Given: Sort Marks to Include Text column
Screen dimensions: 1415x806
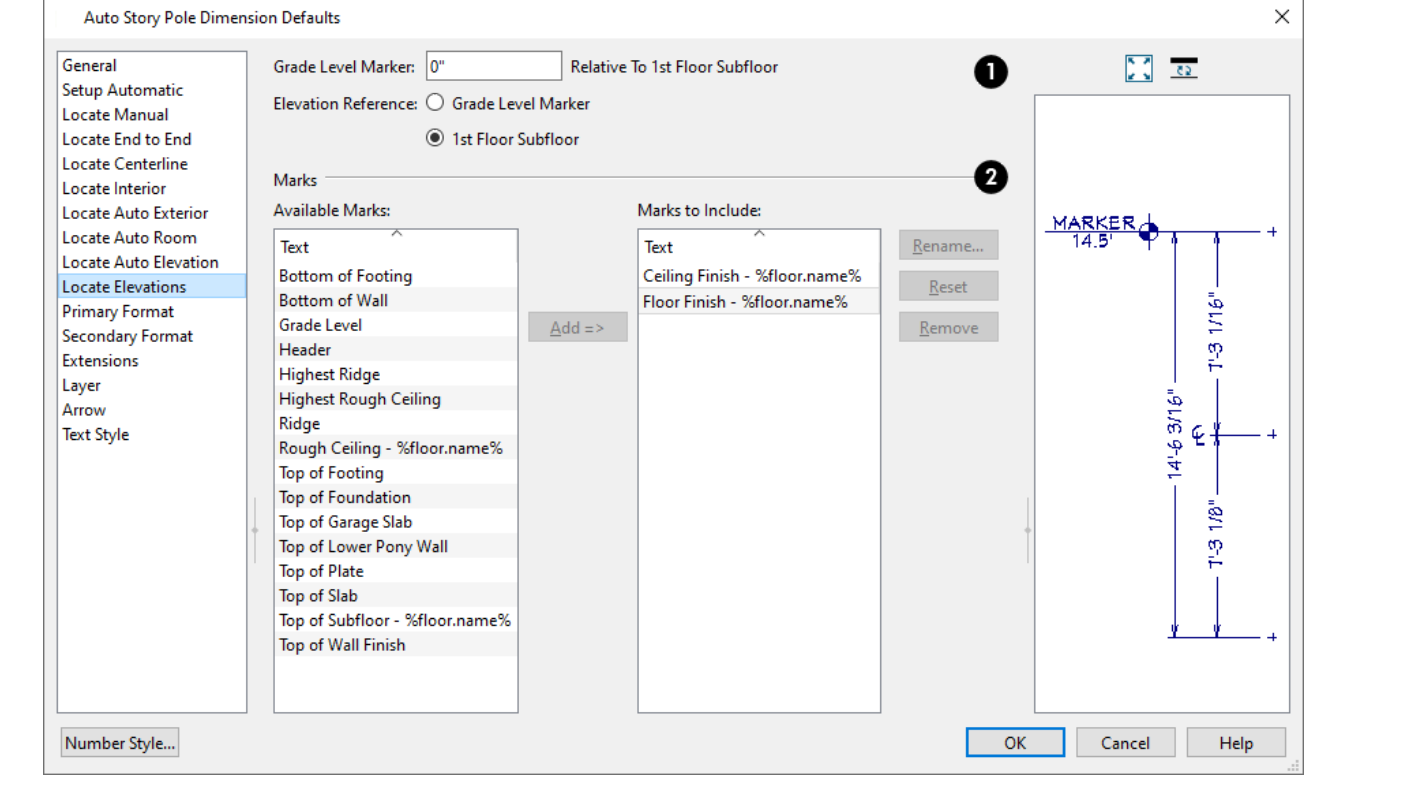Looking at the screenshot, I should (758, 246).
